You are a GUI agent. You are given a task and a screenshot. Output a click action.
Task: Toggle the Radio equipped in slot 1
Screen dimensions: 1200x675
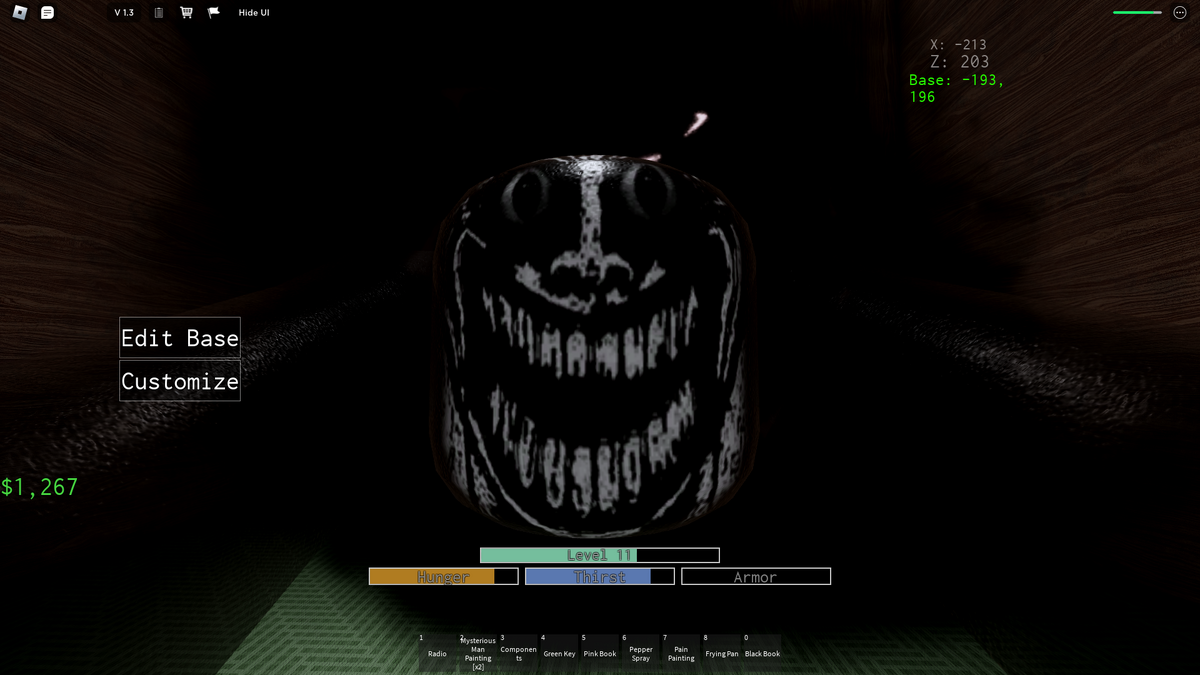click(x=436, y=649)
